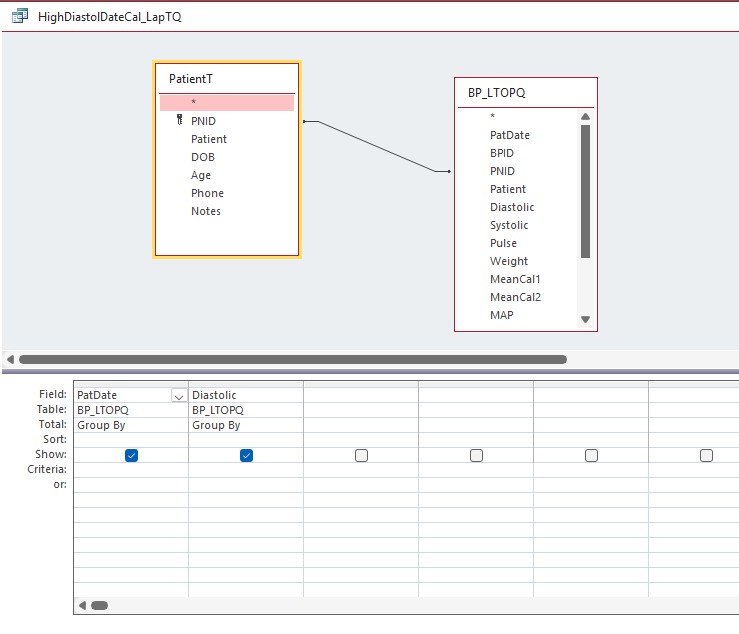
Task: Click the PatientT table title bar
Action: [x=227, y=79]
